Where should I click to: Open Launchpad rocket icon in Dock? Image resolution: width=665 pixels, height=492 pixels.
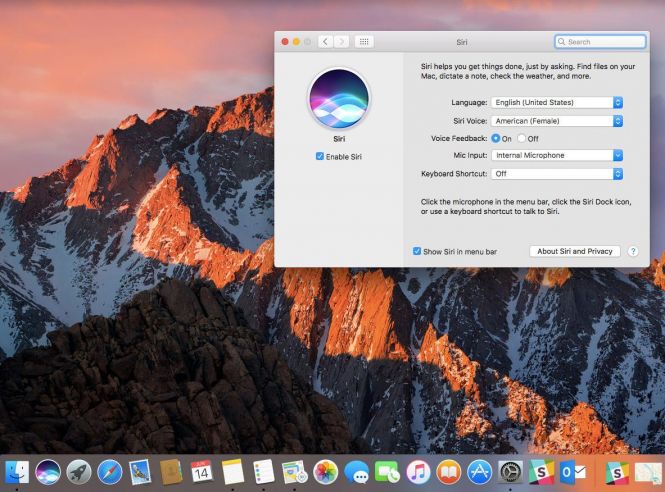pos(78,472)
